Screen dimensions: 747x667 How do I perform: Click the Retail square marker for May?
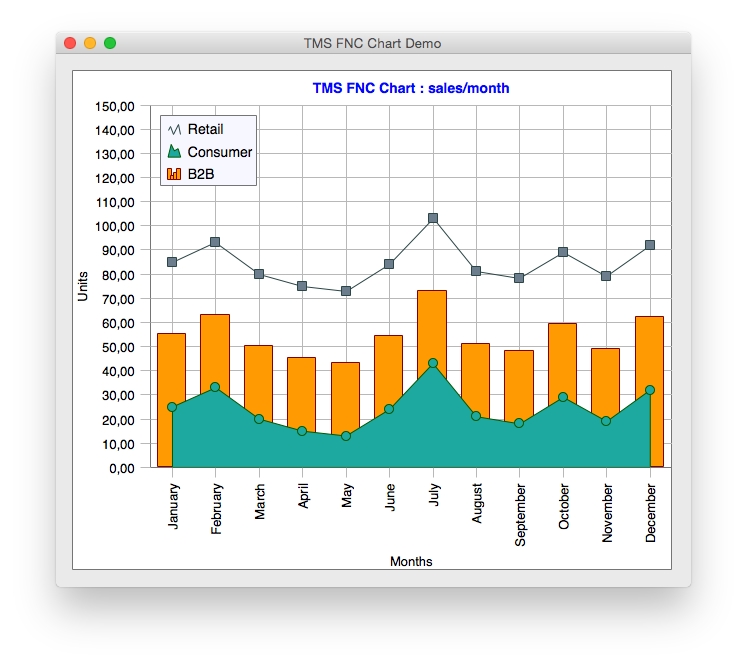point(346,291)
